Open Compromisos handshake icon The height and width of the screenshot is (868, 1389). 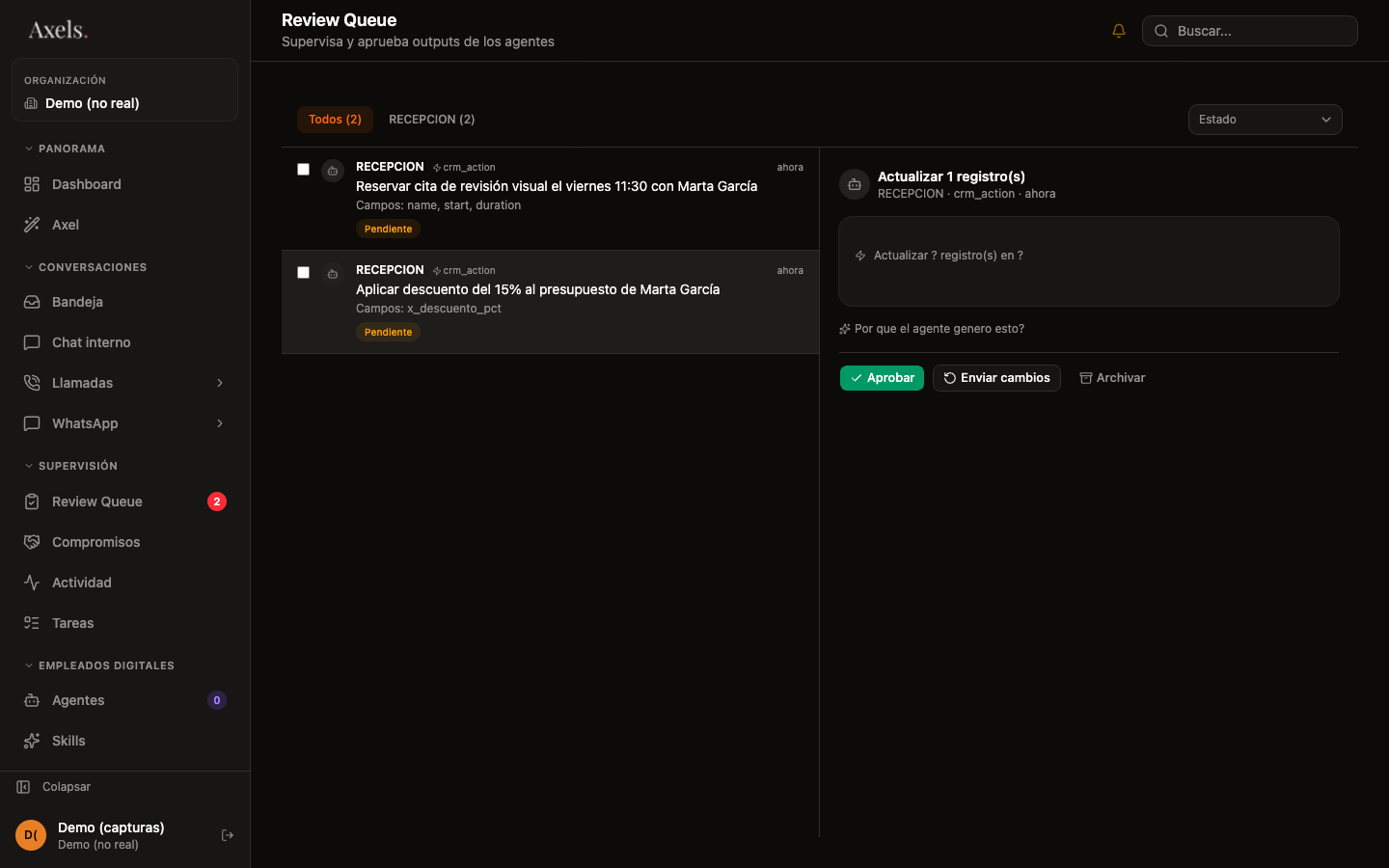(32, 542)
